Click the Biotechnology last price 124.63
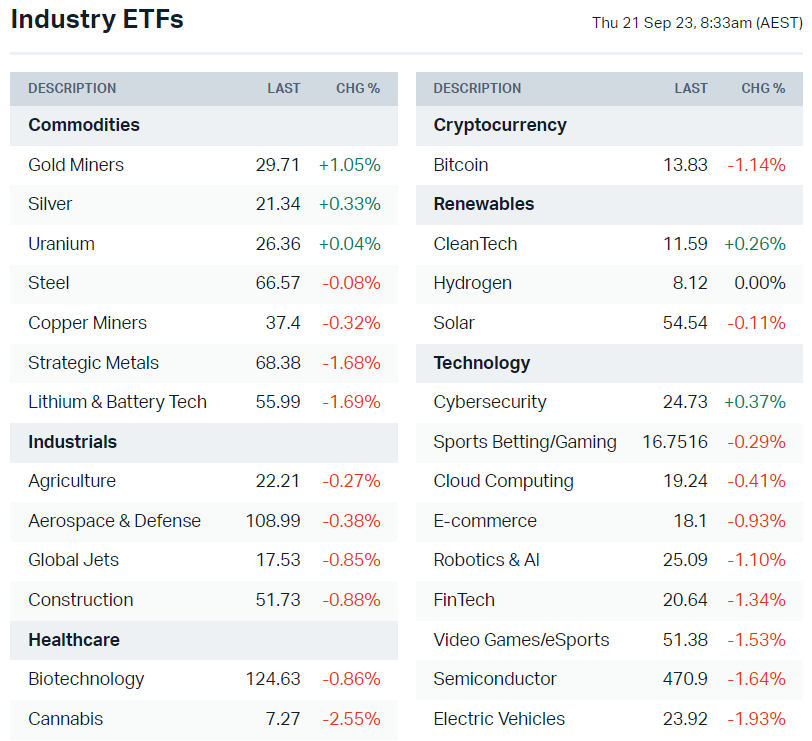812x741 pixels. (273, 679)
